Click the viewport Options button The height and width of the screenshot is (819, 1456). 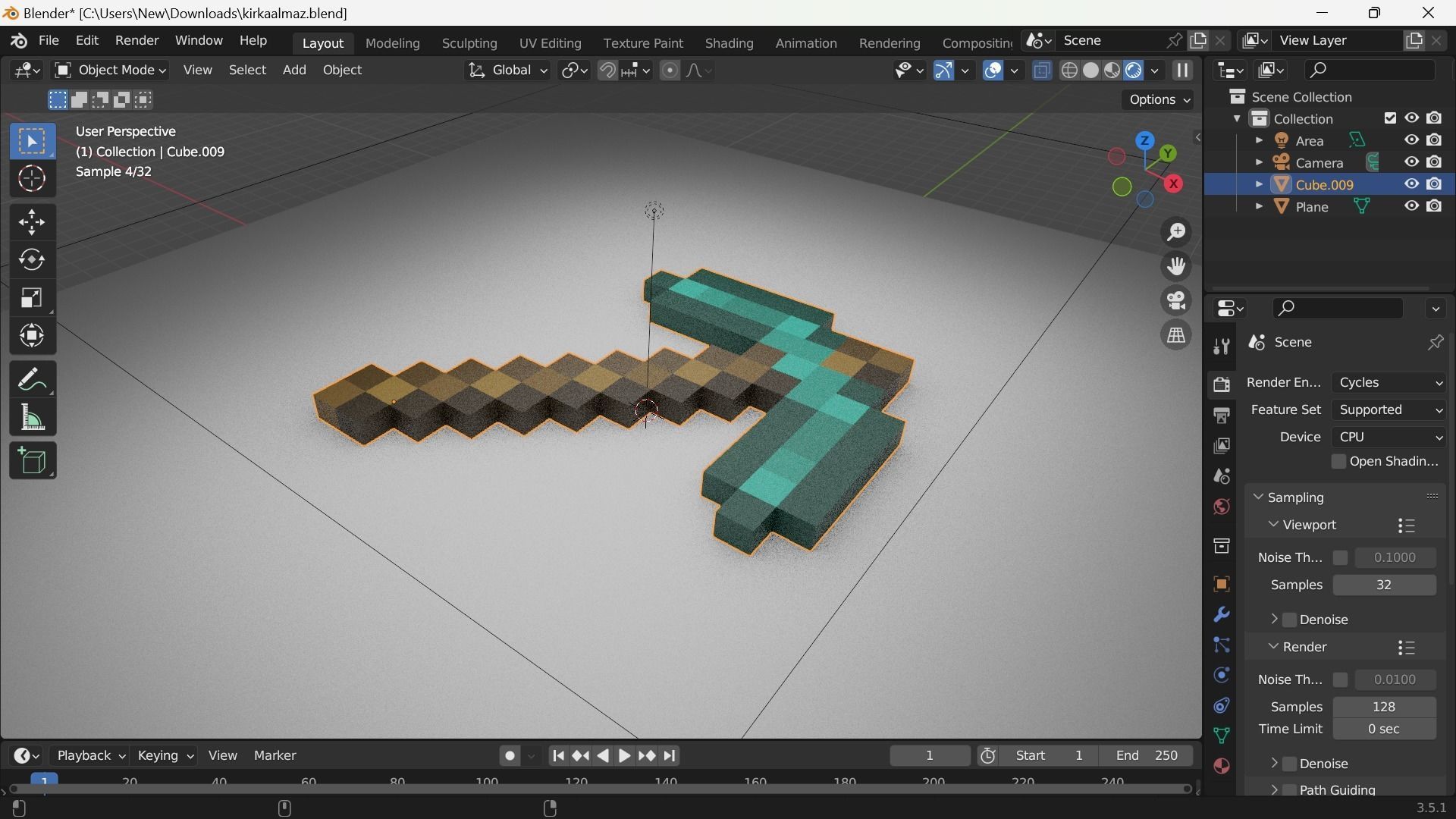coord(1159,100)
